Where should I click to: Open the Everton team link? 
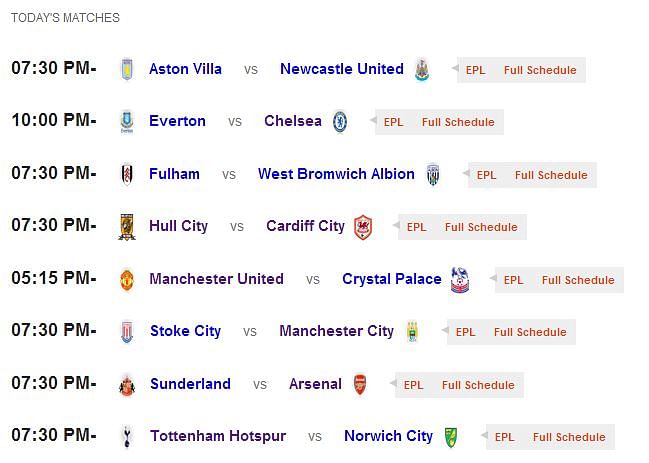tap(177, 121)
